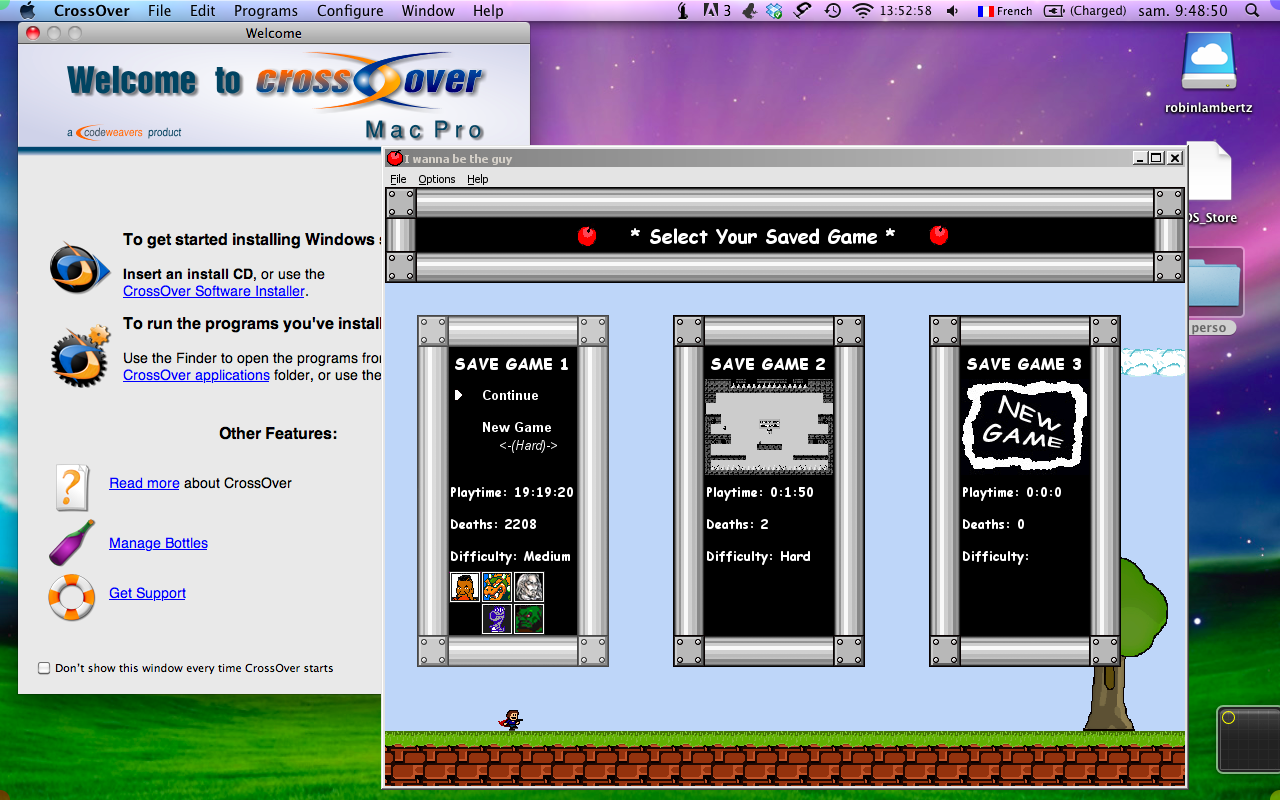Click the Dropbox menu bar icon
Viewport: 1280px width, 800px height.
[774, 11]
